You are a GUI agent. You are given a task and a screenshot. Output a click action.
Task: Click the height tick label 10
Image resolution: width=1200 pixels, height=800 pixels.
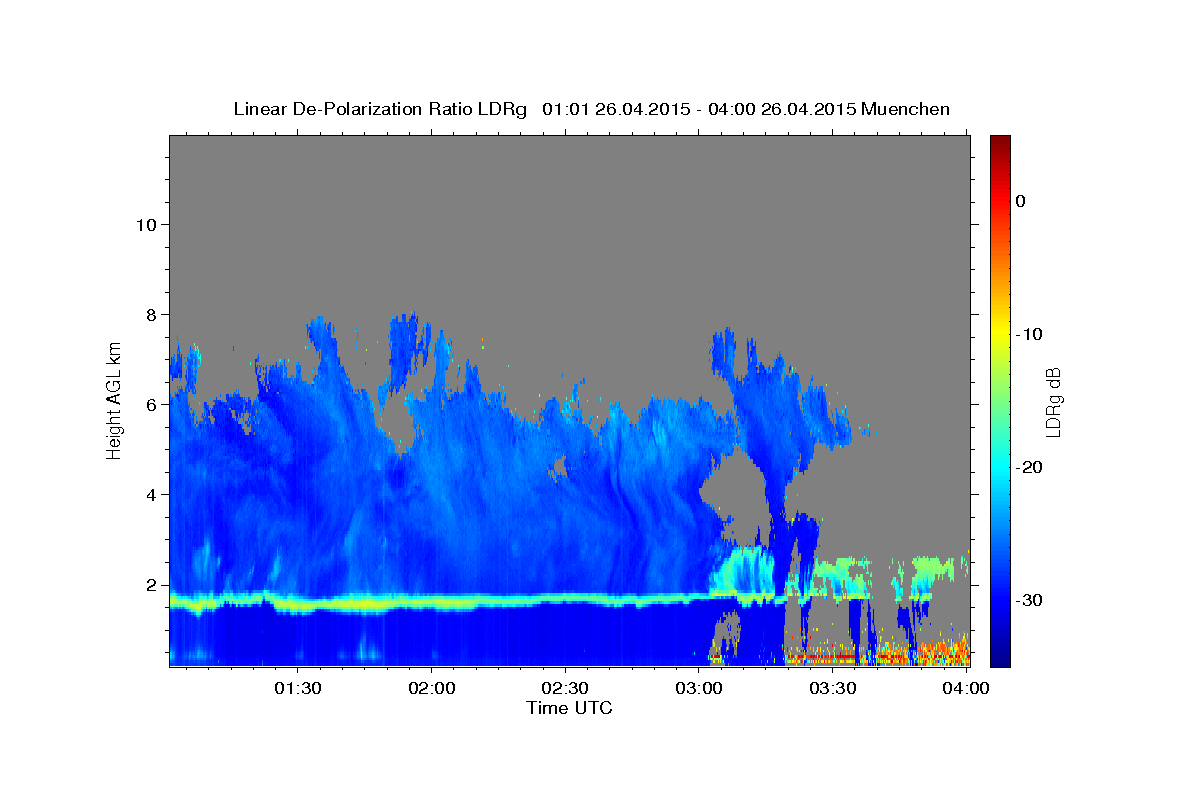(x=146, y=224)
